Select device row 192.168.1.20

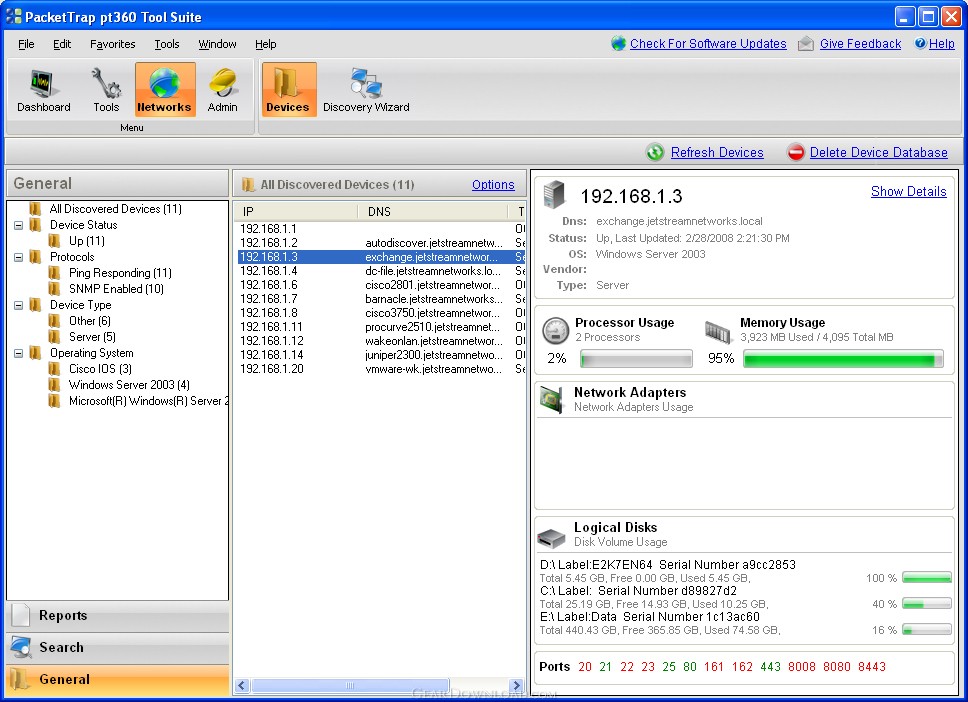382,369
